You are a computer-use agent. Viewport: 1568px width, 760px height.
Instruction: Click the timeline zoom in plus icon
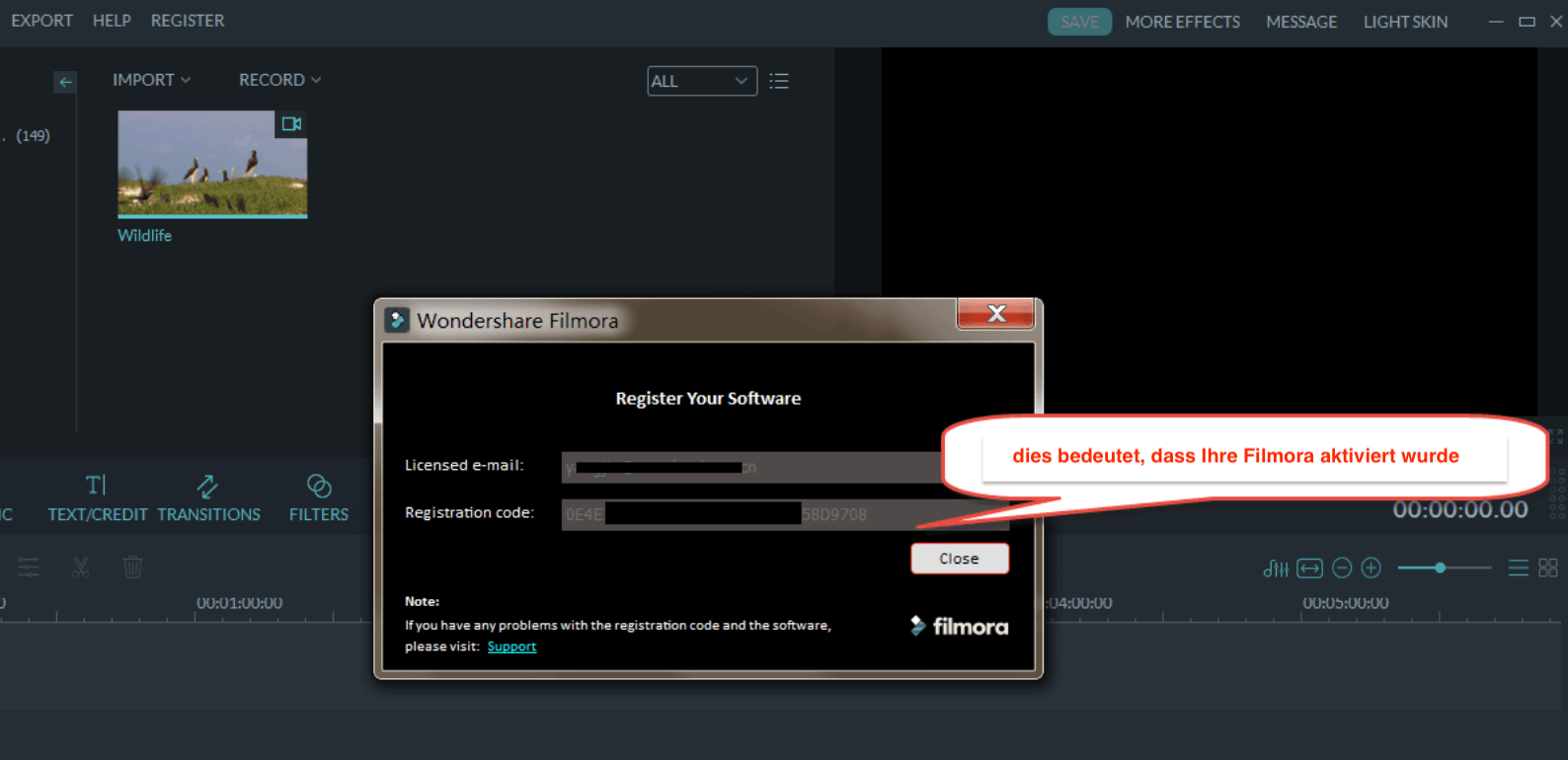pos(1372,568)
